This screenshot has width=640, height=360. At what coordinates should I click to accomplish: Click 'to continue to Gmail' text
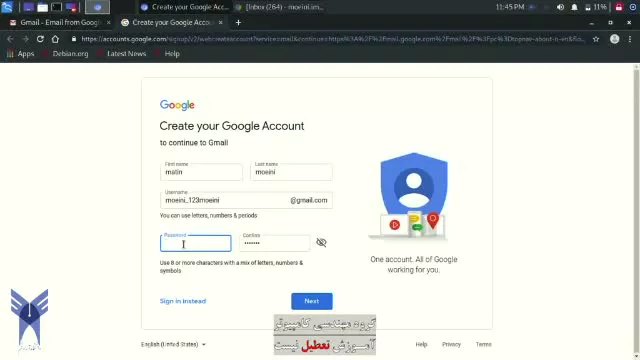[194, 142]
